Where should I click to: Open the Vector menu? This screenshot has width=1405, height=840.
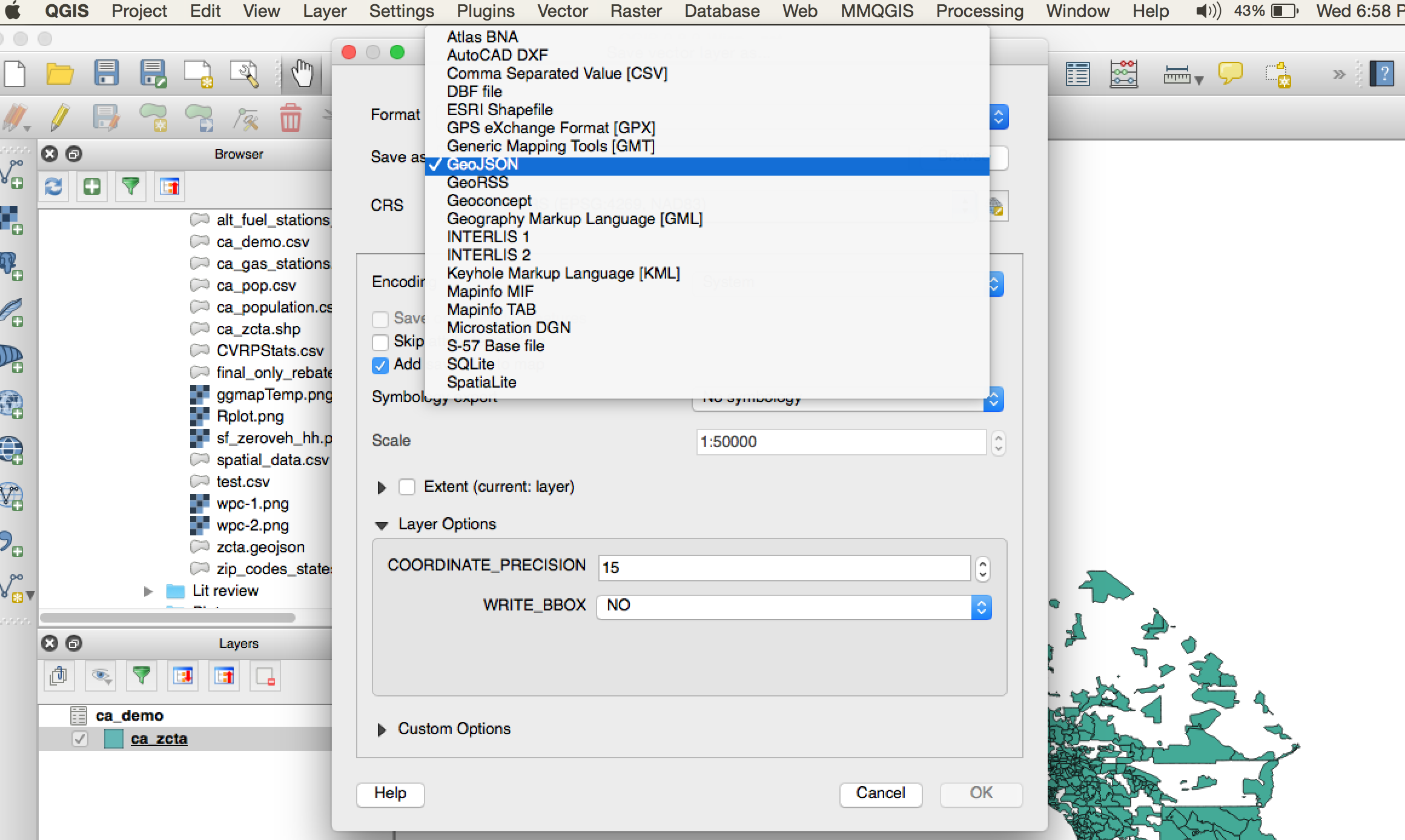pyautogui.click(x=563, y=11)
